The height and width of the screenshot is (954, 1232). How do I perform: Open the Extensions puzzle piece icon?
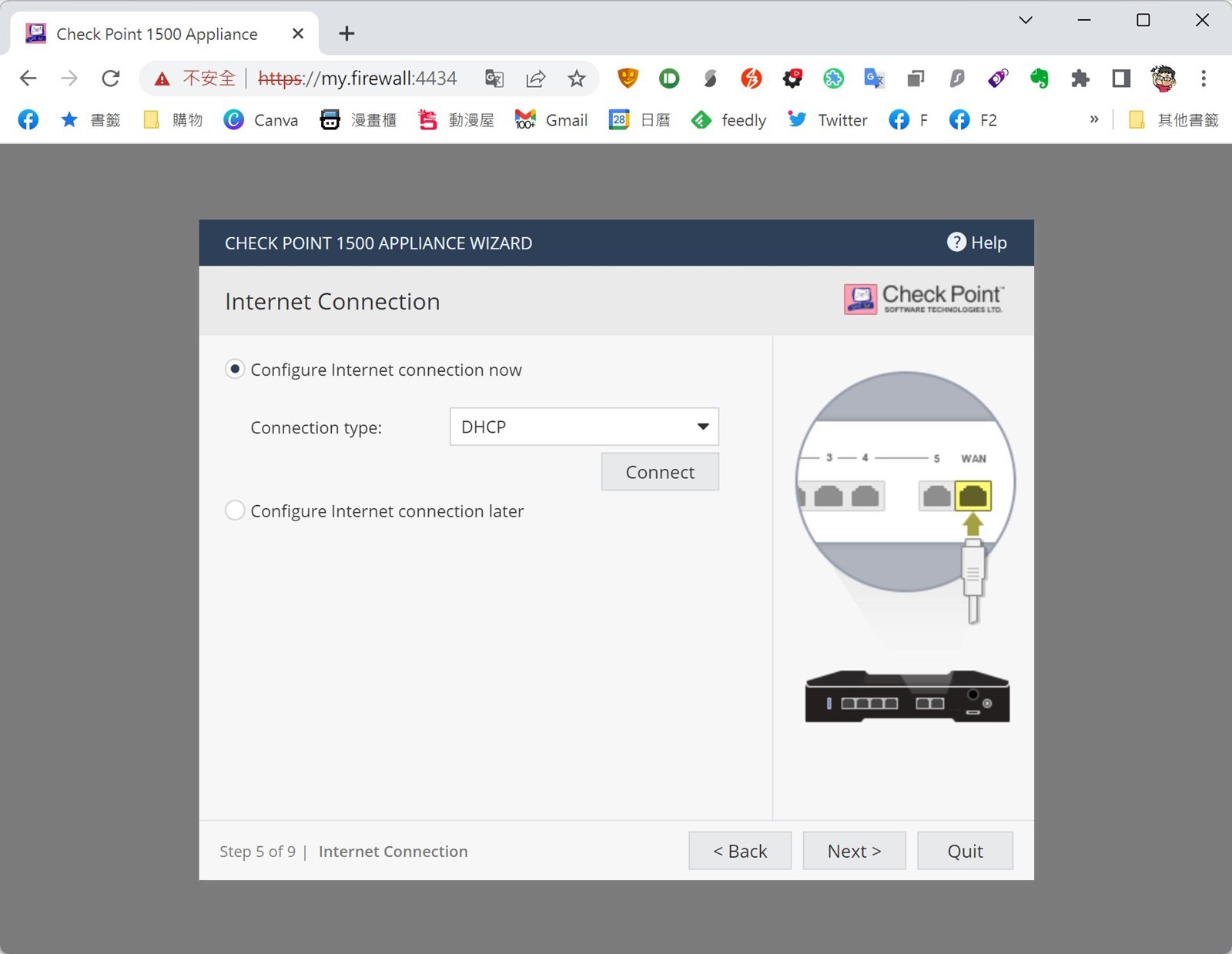coord(1080,78)
